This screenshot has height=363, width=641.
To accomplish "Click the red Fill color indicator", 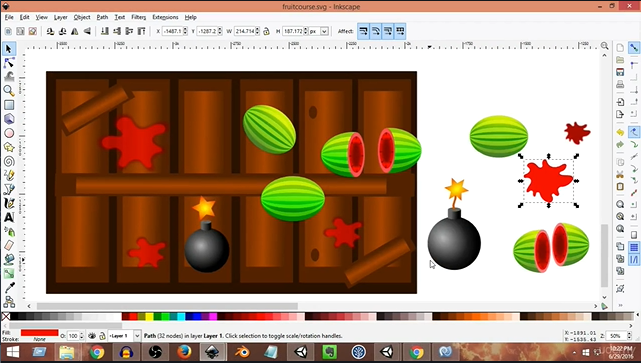I will pyautogui.click(x=39, y=333).
